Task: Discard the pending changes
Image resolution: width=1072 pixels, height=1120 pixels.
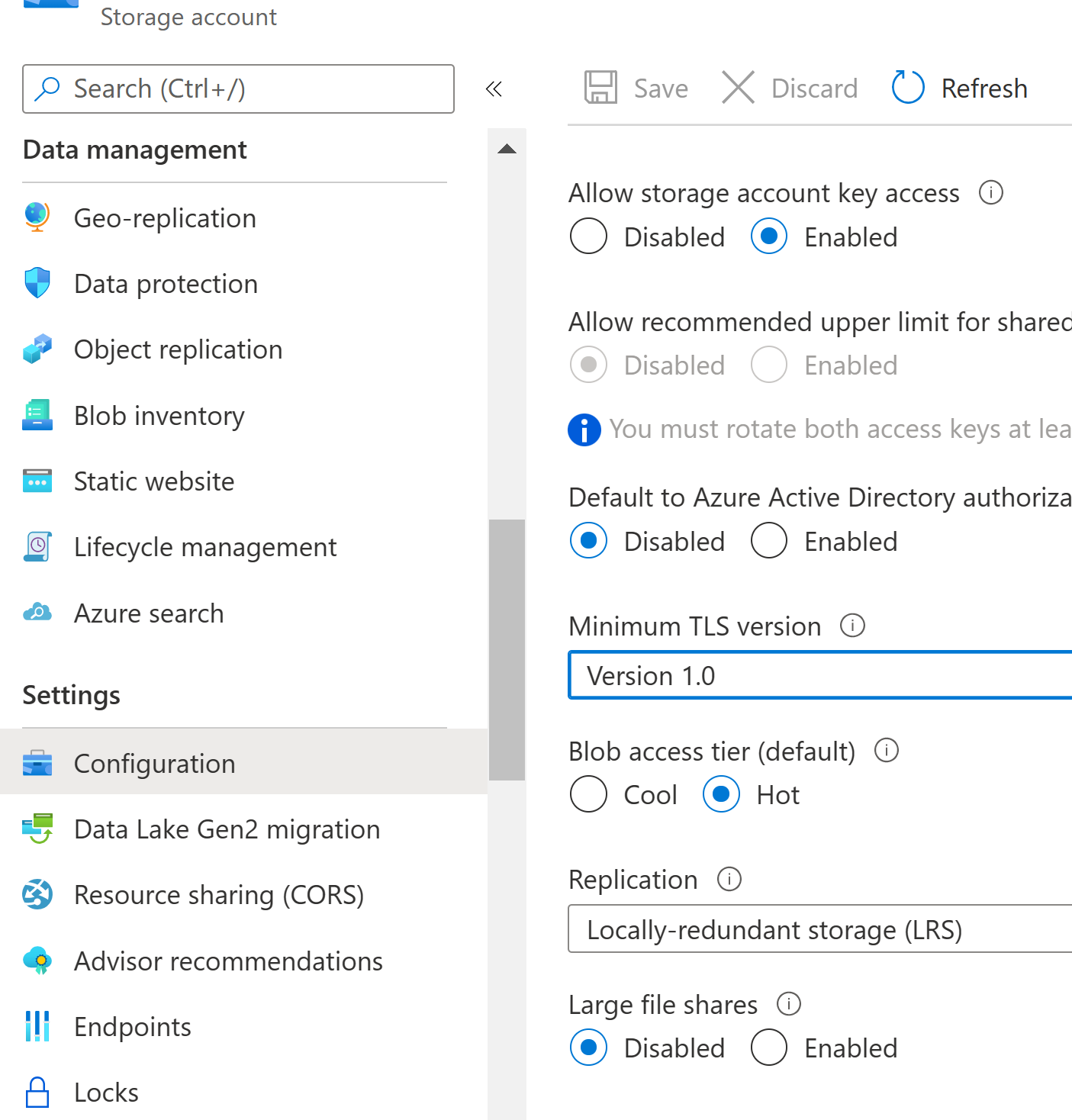Action: (789, 88)
